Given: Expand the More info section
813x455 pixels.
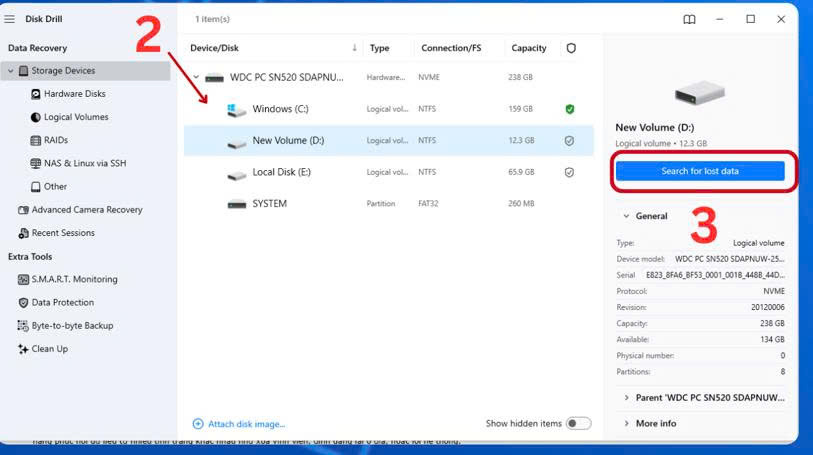Looking at the screenshot, I should pyautogui.click(x=626, y=423).
